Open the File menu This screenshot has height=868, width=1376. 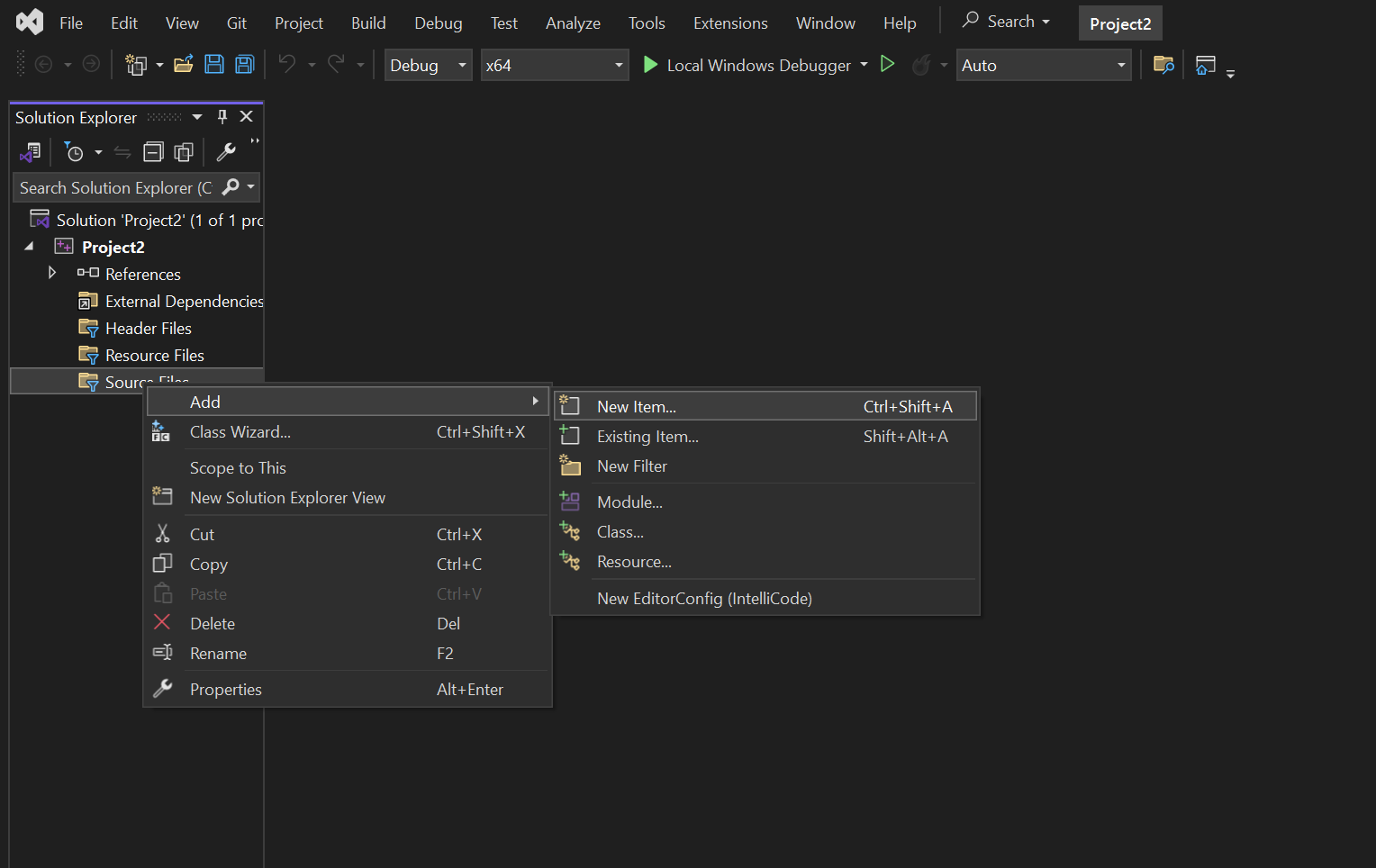[71, 23]
